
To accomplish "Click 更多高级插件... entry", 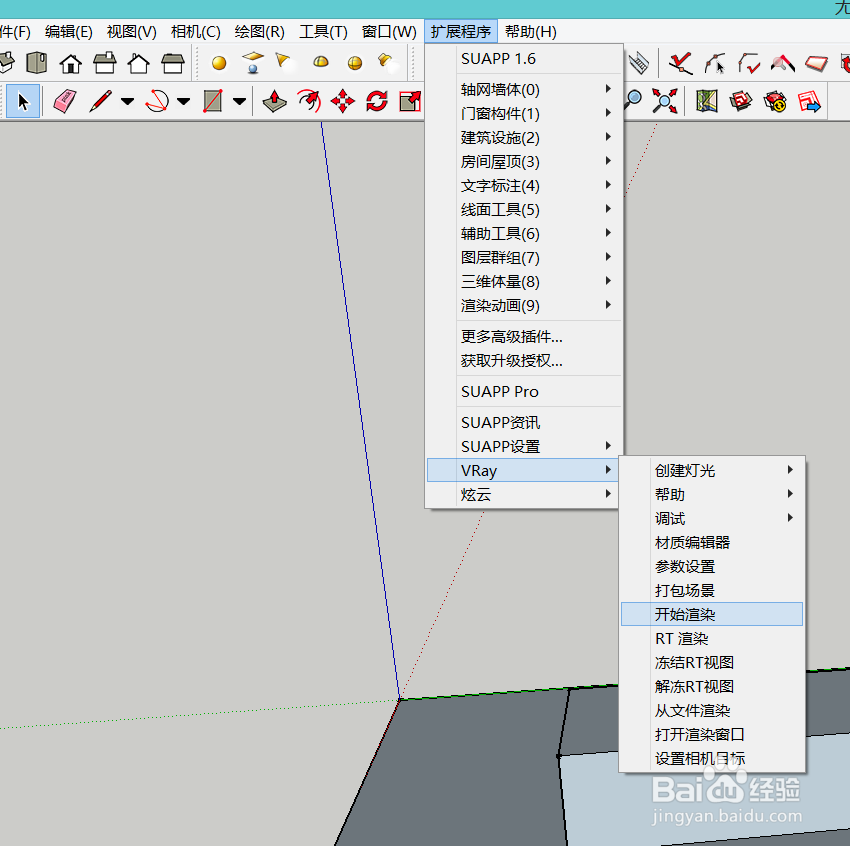I will (512, 337).
